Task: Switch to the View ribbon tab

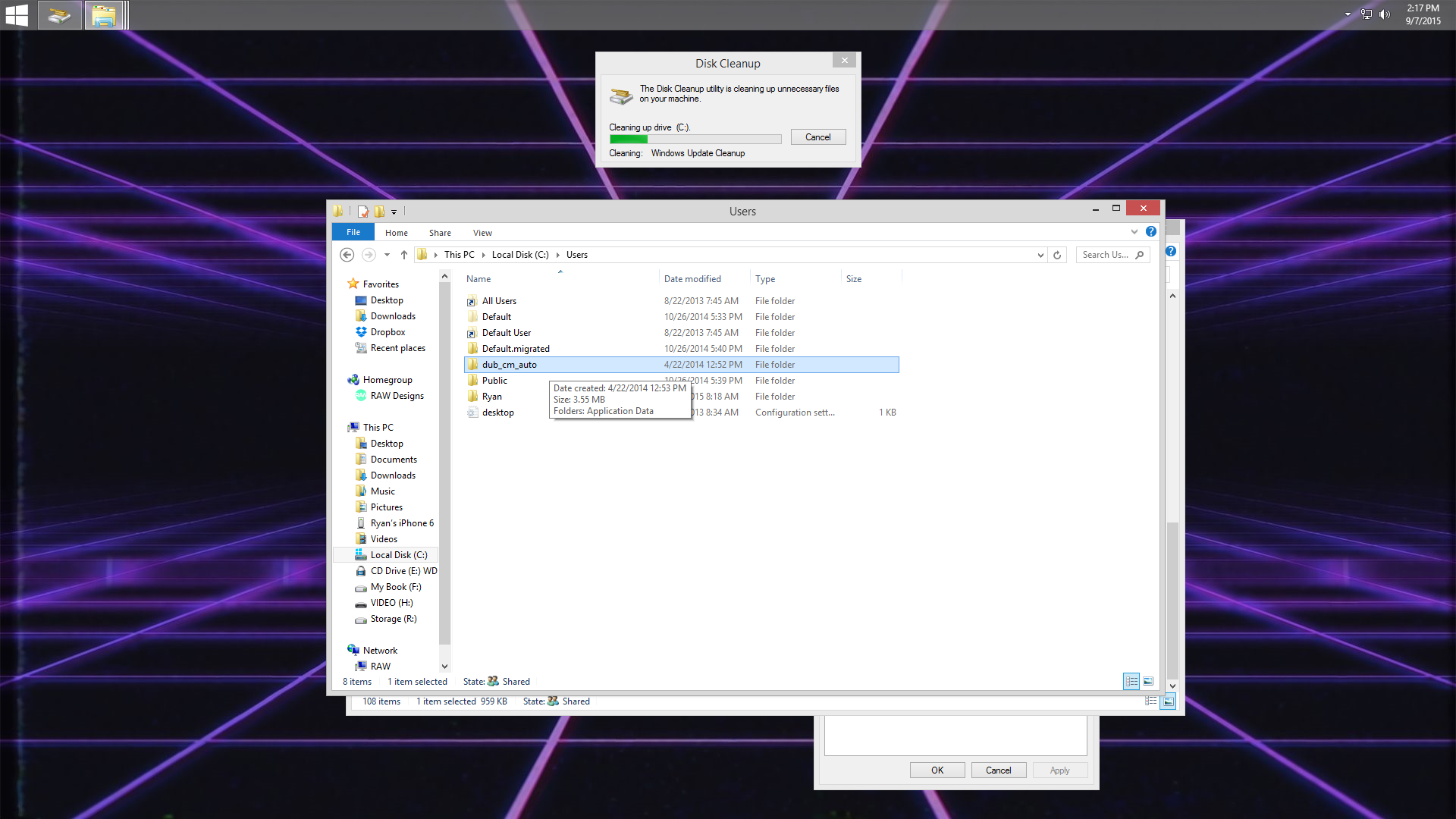Action: [x=482, y=233]
